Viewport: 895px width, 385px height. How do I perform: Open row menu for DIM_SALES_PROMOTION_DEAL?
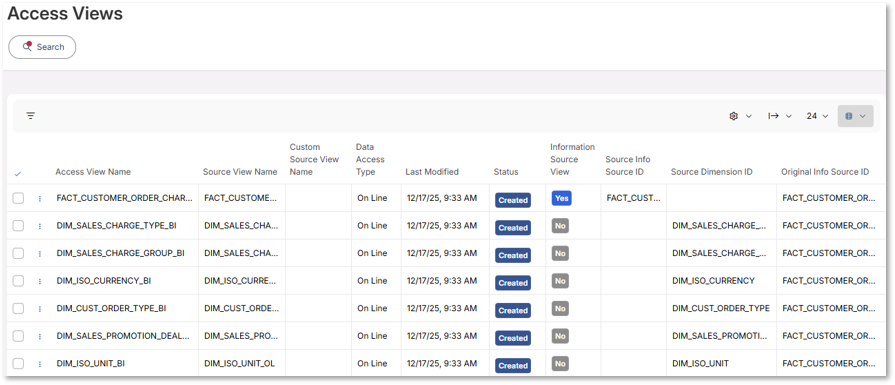[40, 337]
